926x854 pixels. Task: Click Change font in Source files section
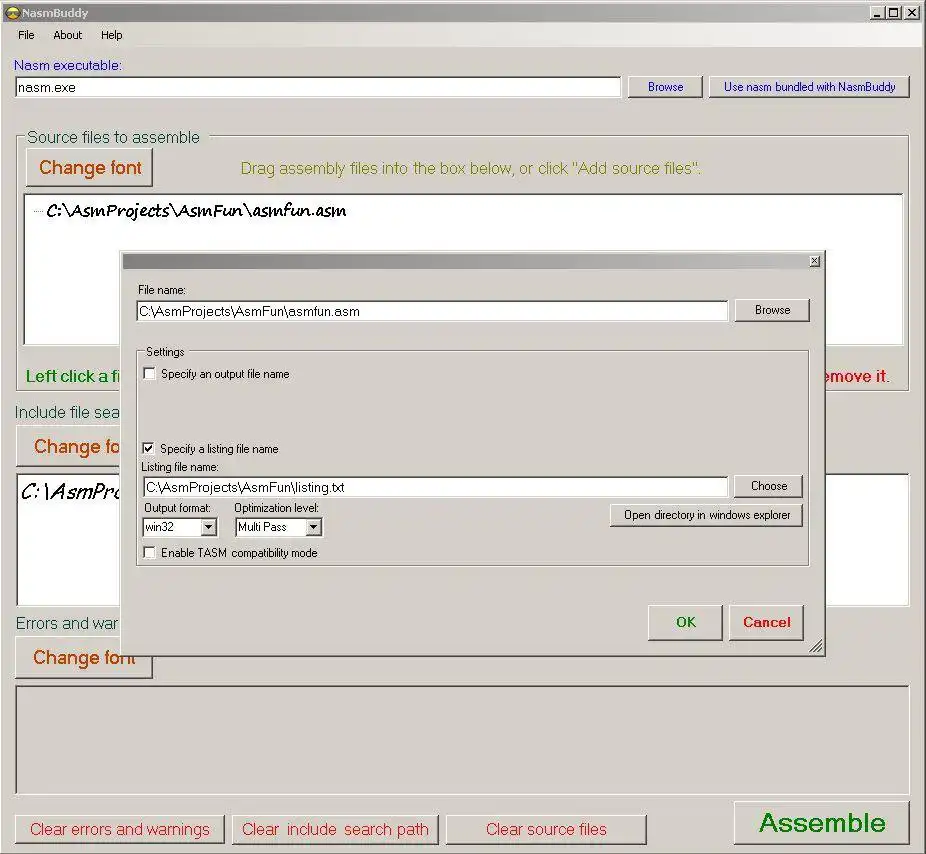click(90, 168)
